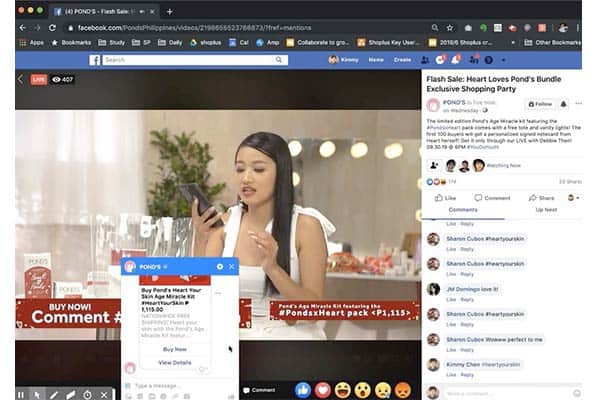This screenshot has width=600, height=400.
Task: Click the Angry reaction below video
Action: (x=402, y=390)
